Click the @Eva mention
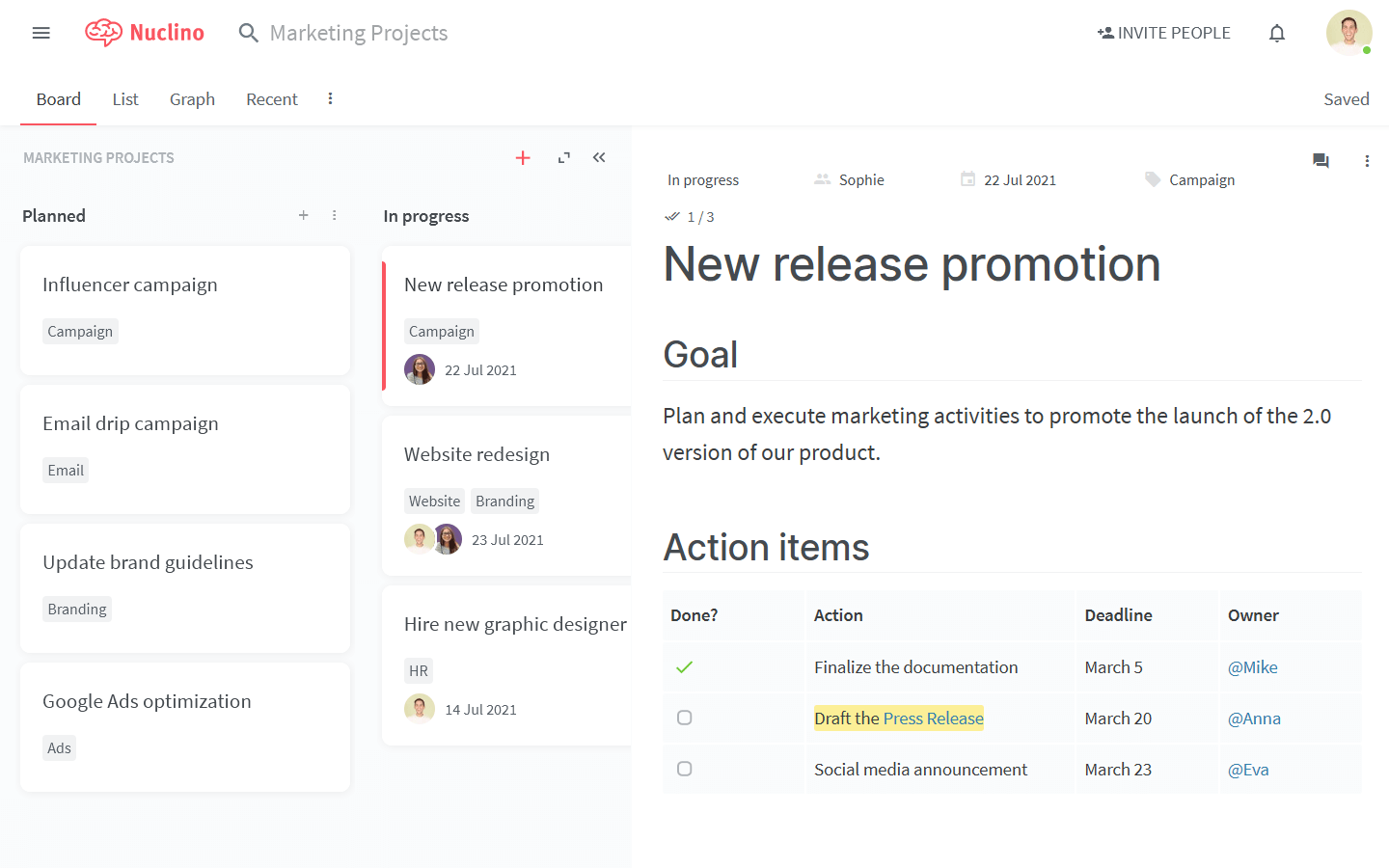1389x868 pixels. 1248,770
